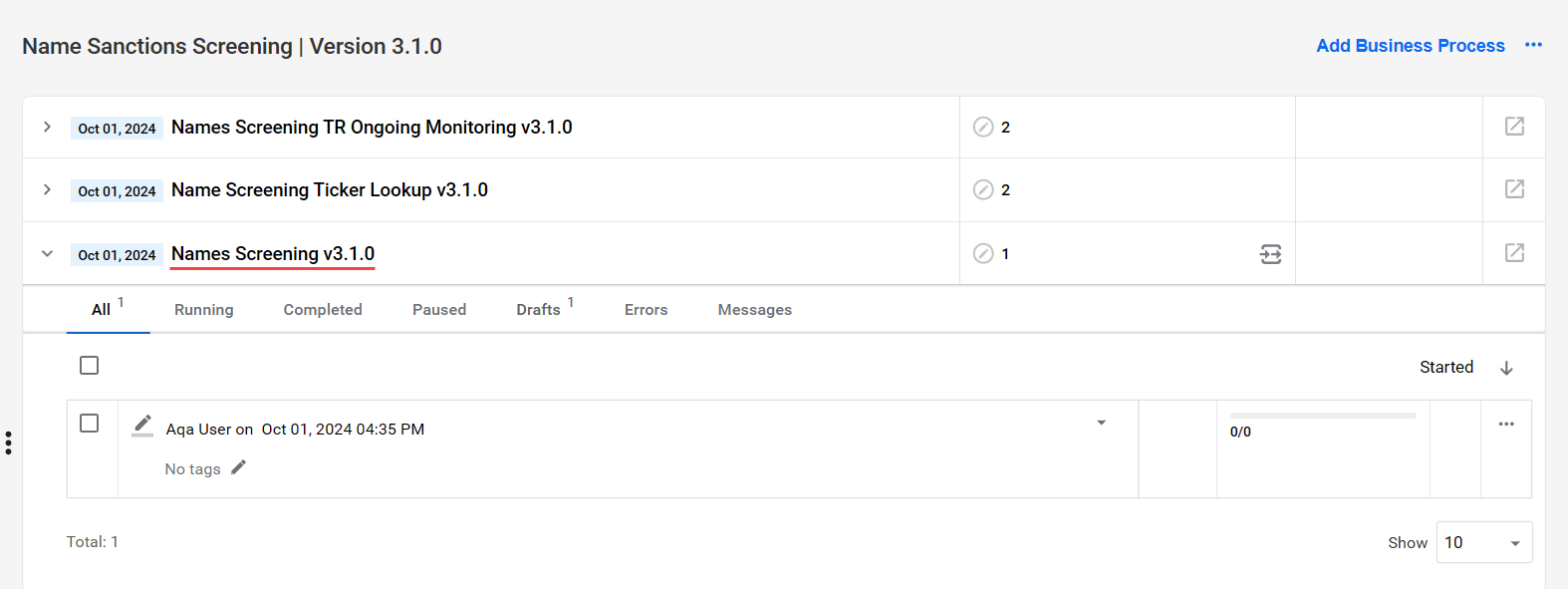Click the pencil edit icon beside Aqa User

coord(142,426)
